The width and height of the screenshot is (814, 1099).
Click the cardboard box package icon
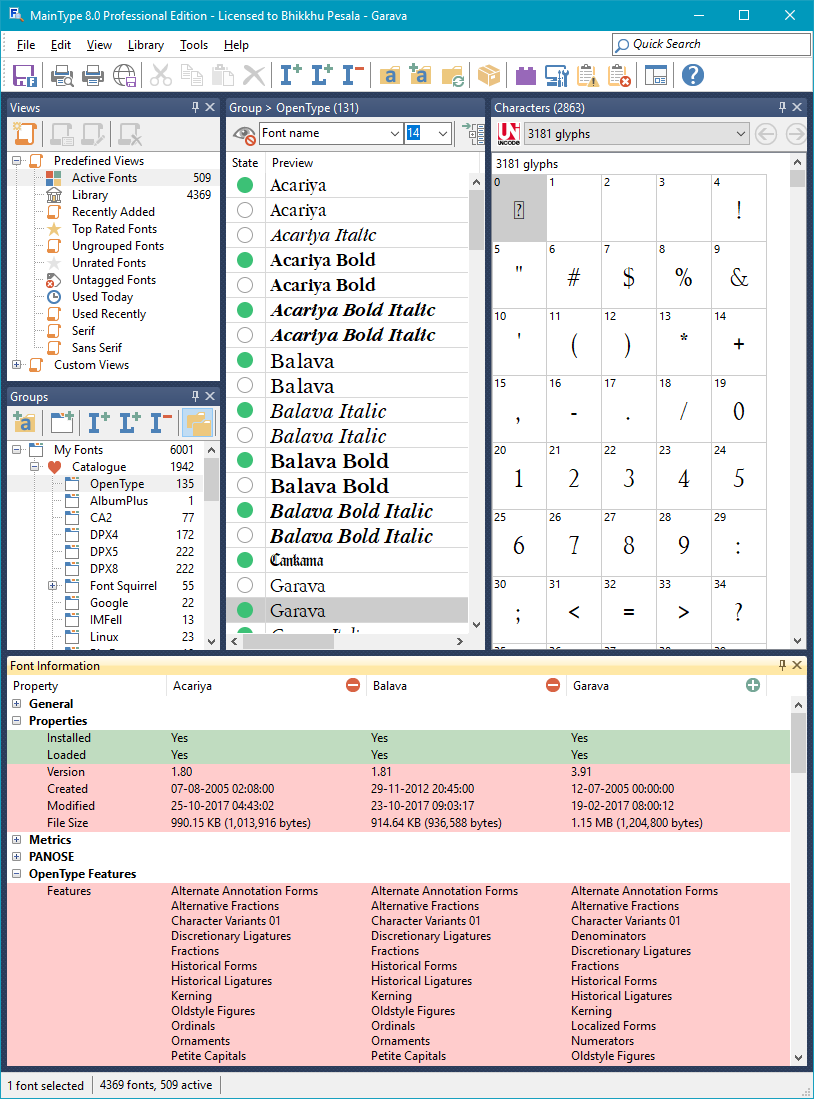point(489,75)
